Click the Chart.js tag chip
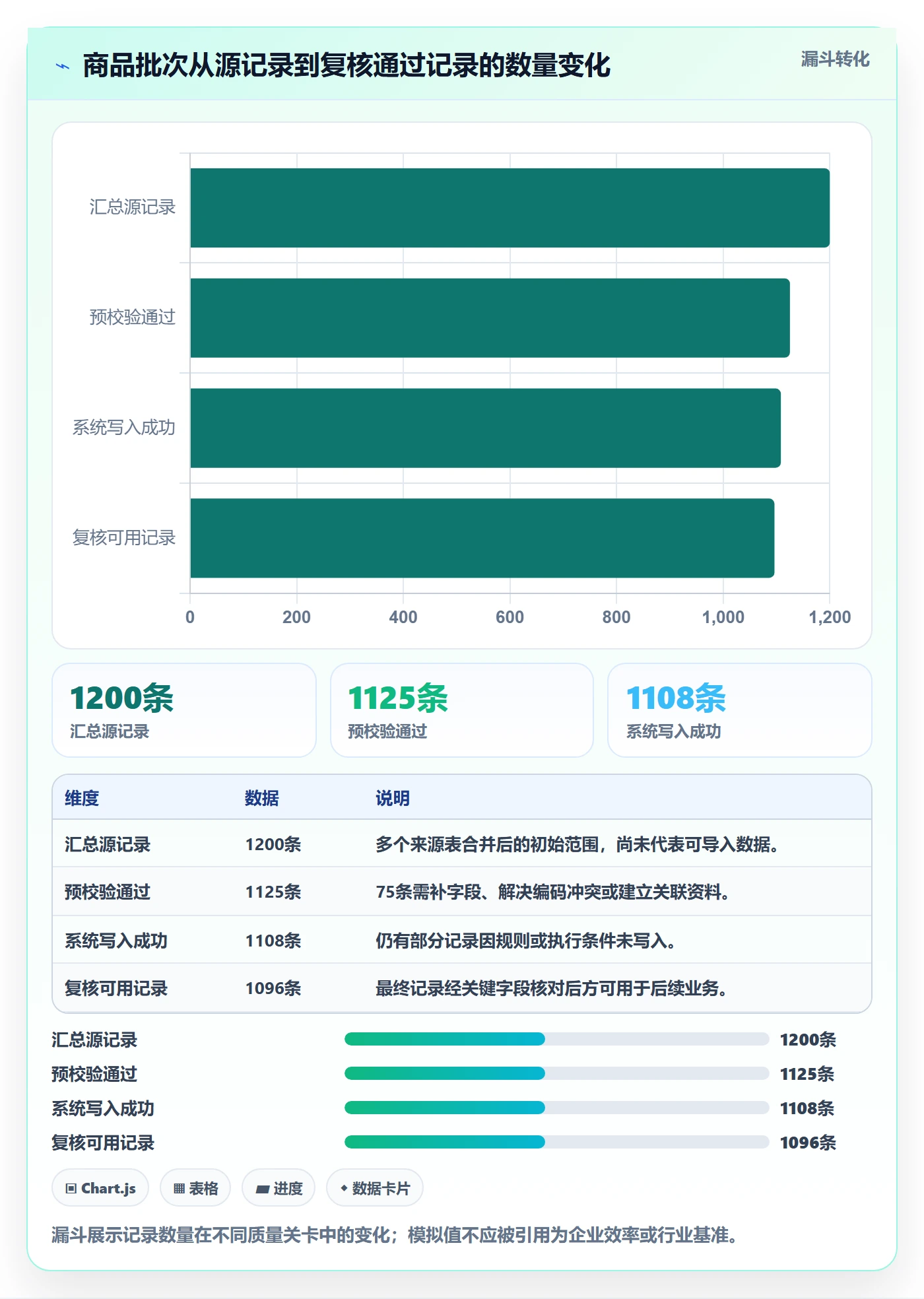Viewport: 924px width, 1299px height. tap(100, 1188)
